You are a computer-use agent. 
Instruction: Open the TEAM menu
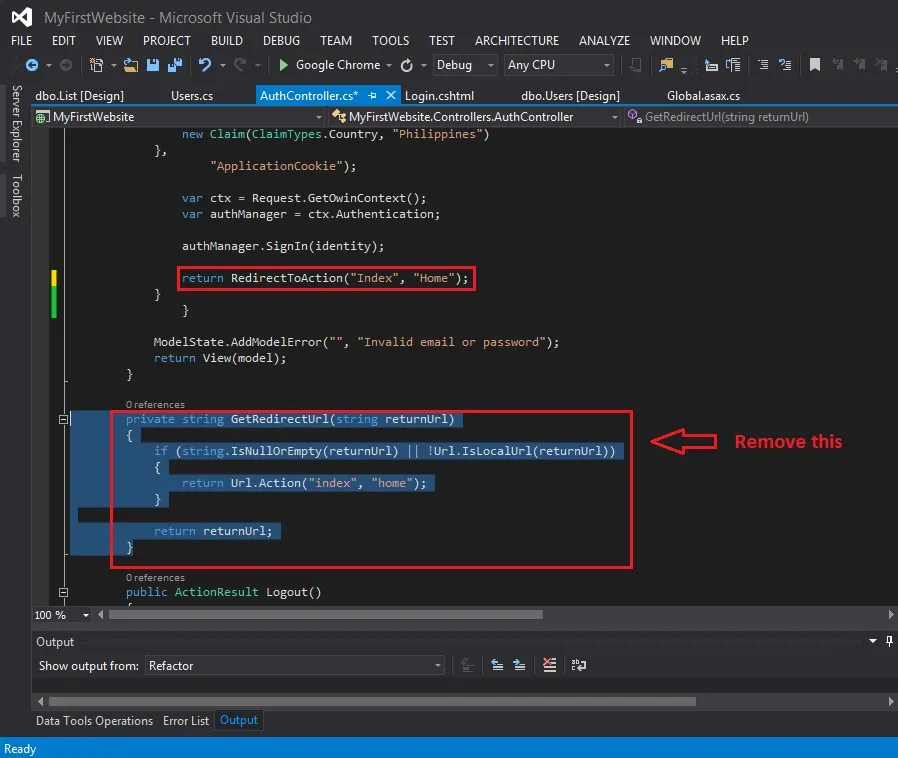point(336,41)
